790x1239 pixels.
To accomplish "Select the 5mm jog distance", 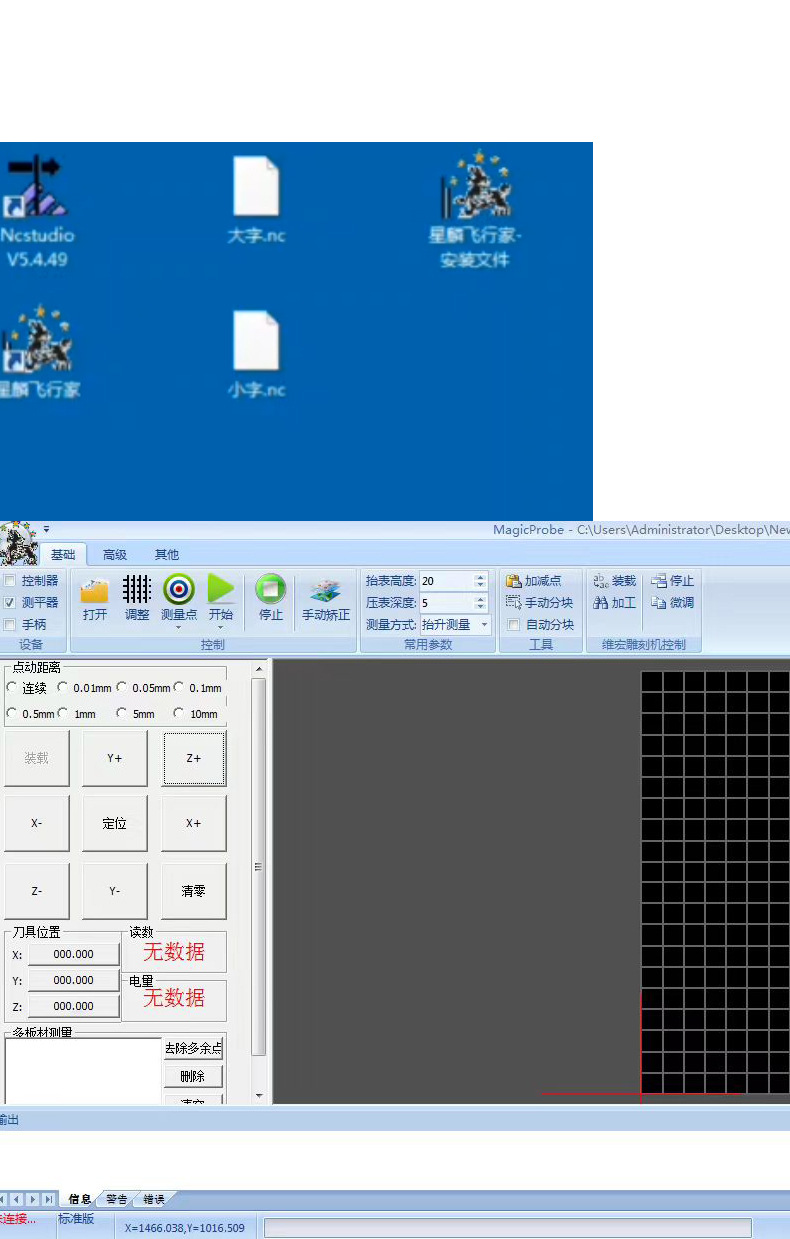I will click(122, 714).
